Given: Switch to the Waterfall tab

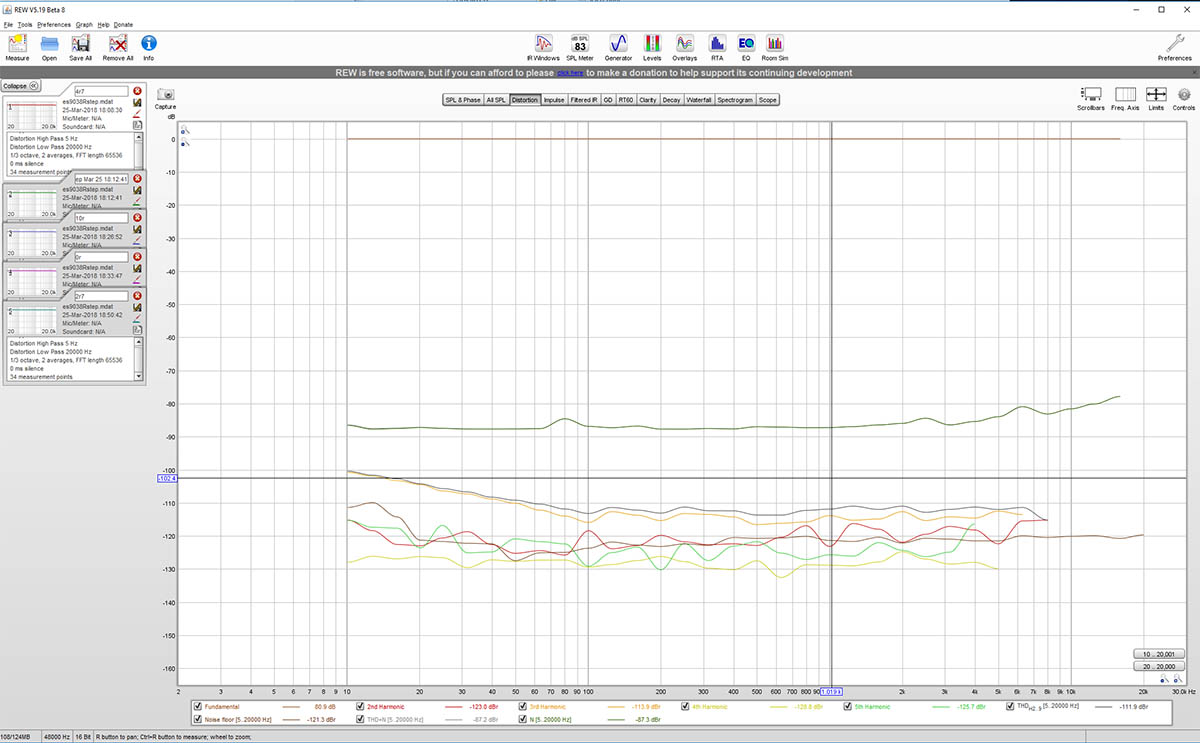Looking at the screenshot, I should [x=699, y=100].
